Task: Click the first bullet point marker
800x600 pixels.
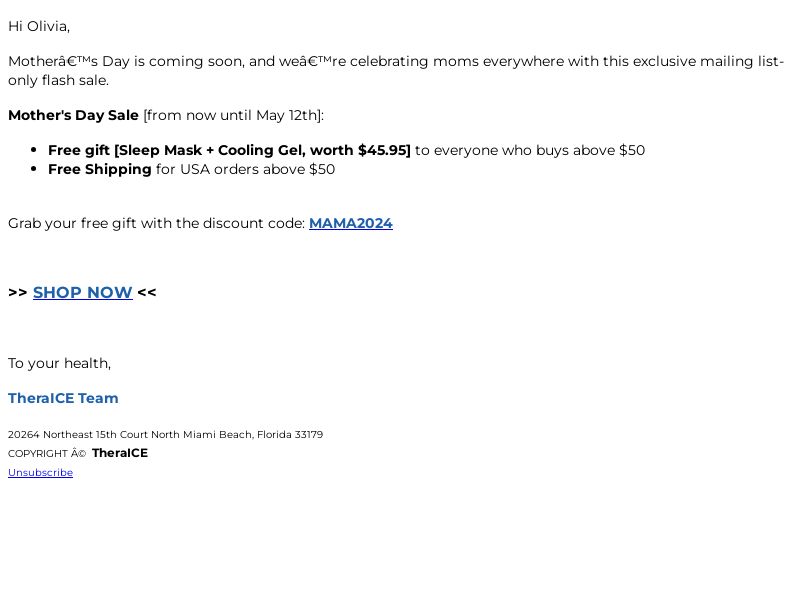Action: (34, 151)
